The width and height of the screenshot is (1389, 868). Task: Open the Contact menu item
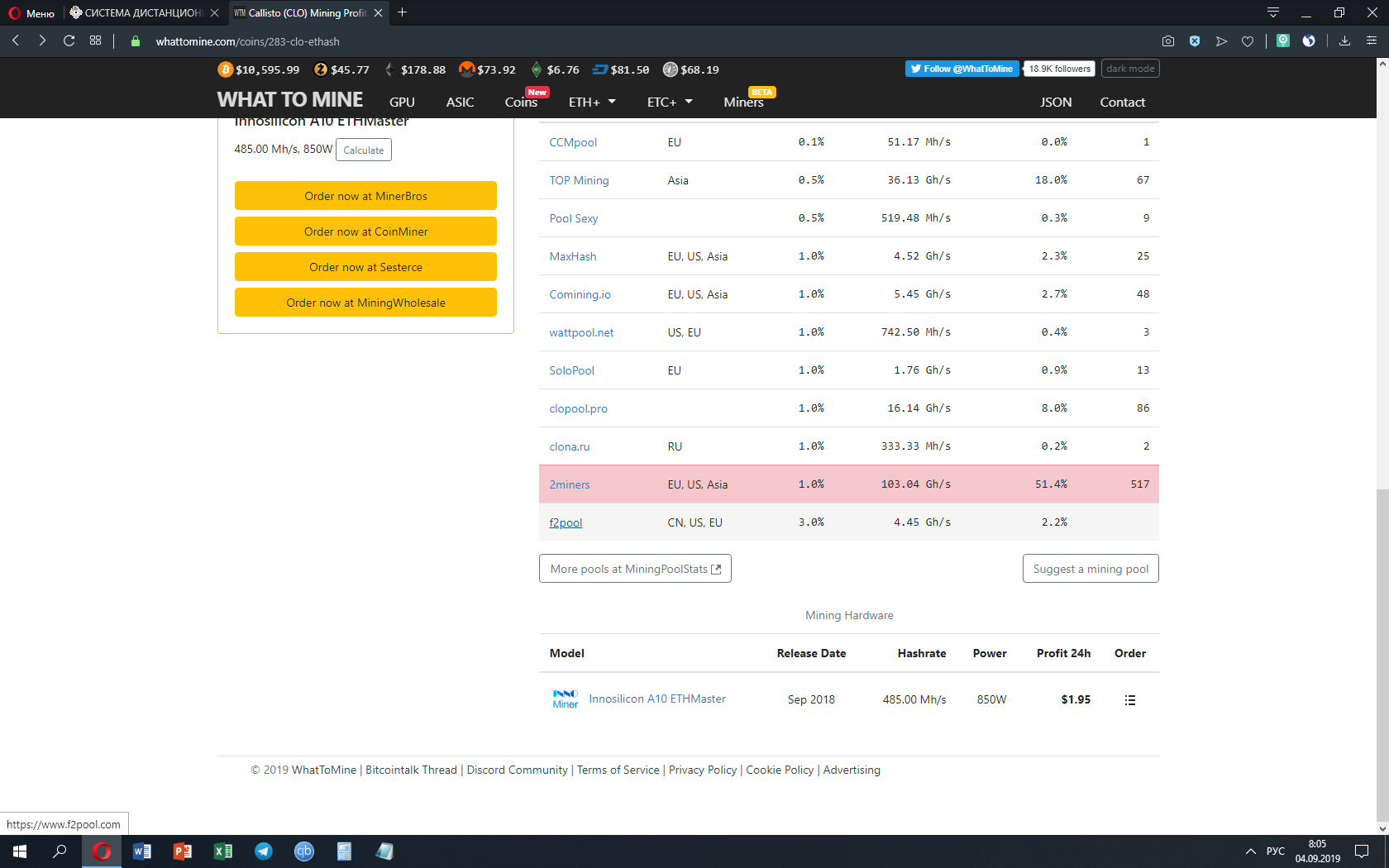[1122, 102]
